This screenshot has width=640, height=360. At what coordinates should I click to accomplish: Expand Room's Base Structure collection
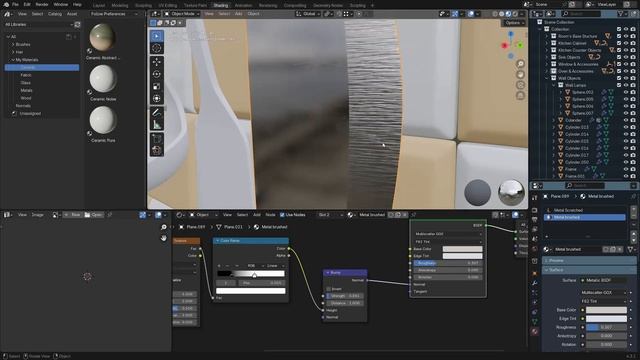(x=547, y=36)
